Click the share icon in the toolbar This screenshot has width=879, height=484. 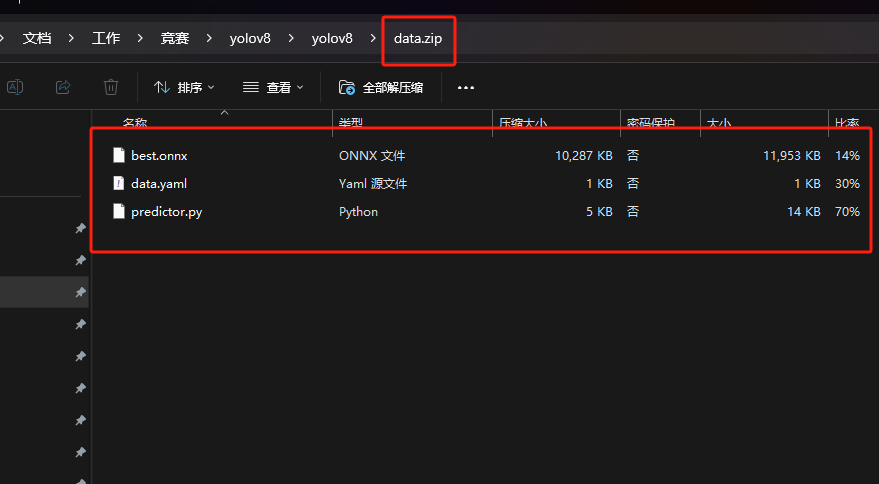click(63, 88)
